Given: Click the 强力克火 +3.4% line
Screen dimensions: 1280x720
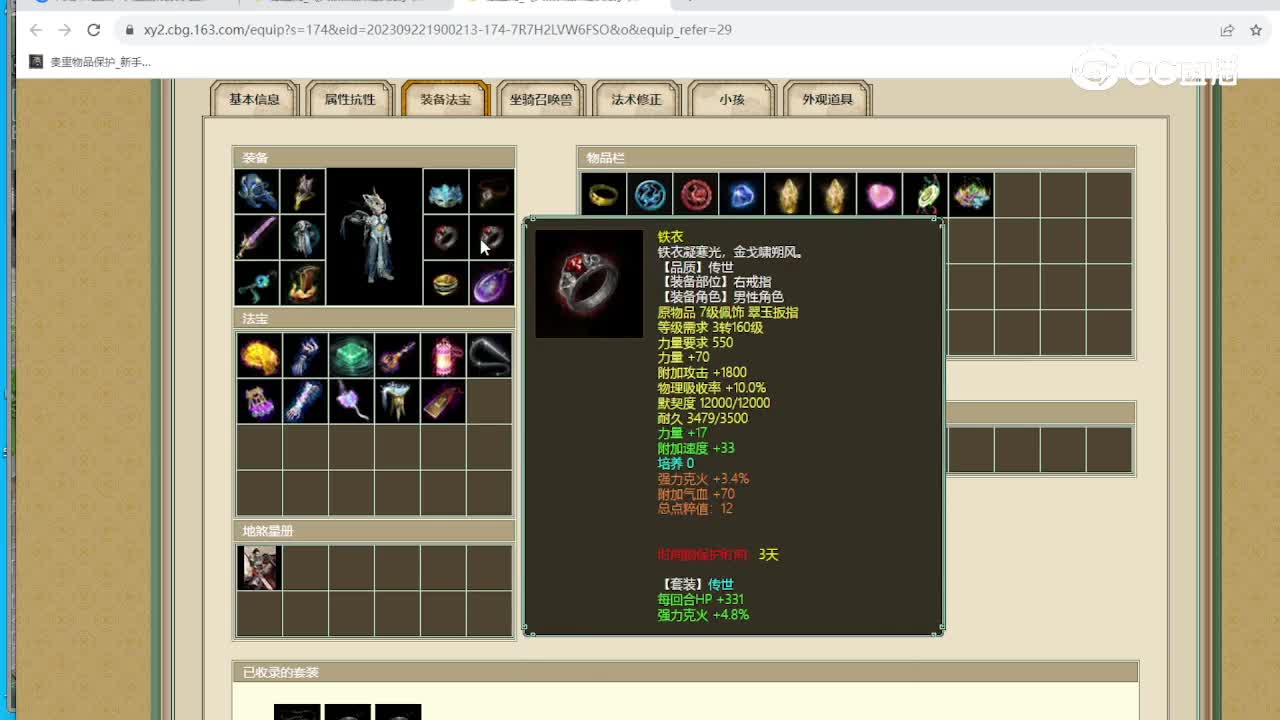Looking at the screenshot, I should pyautogui.click(x=703, y=478).
